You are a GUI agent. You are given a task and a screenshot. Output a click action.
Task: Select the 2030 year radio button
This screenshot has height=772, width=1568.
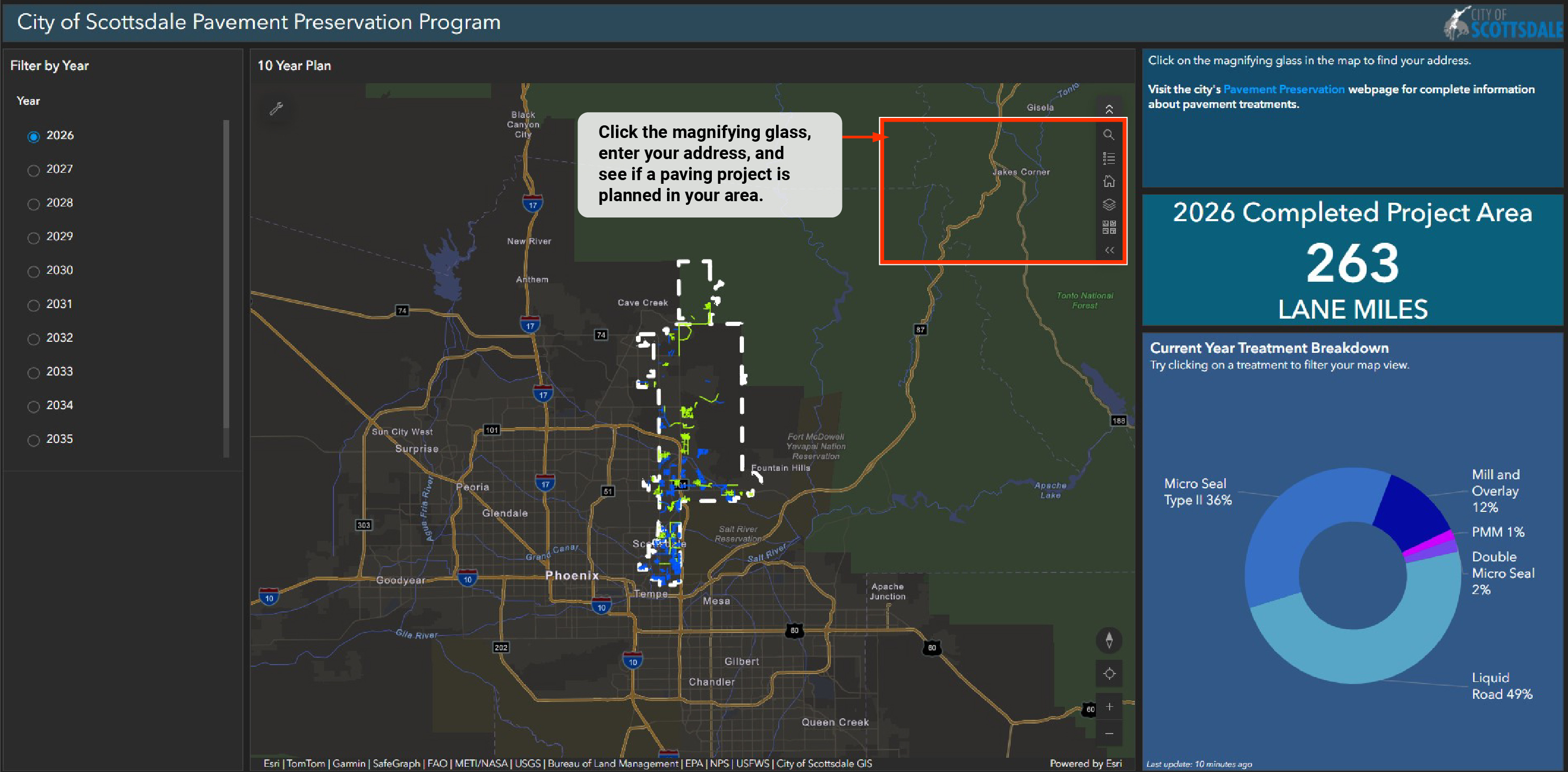point(34,271)
